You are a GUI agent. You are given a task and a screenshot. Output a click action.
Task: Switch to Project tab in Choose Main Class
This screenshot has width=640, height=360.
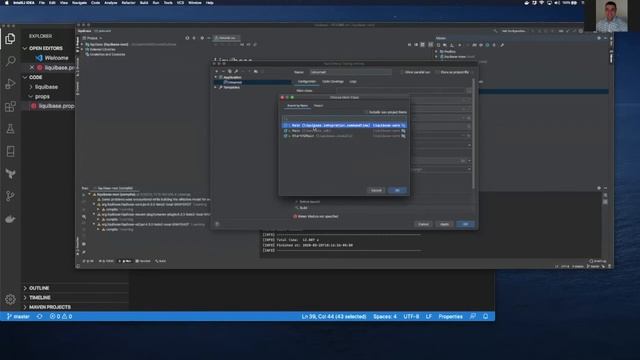coord(318,106)
